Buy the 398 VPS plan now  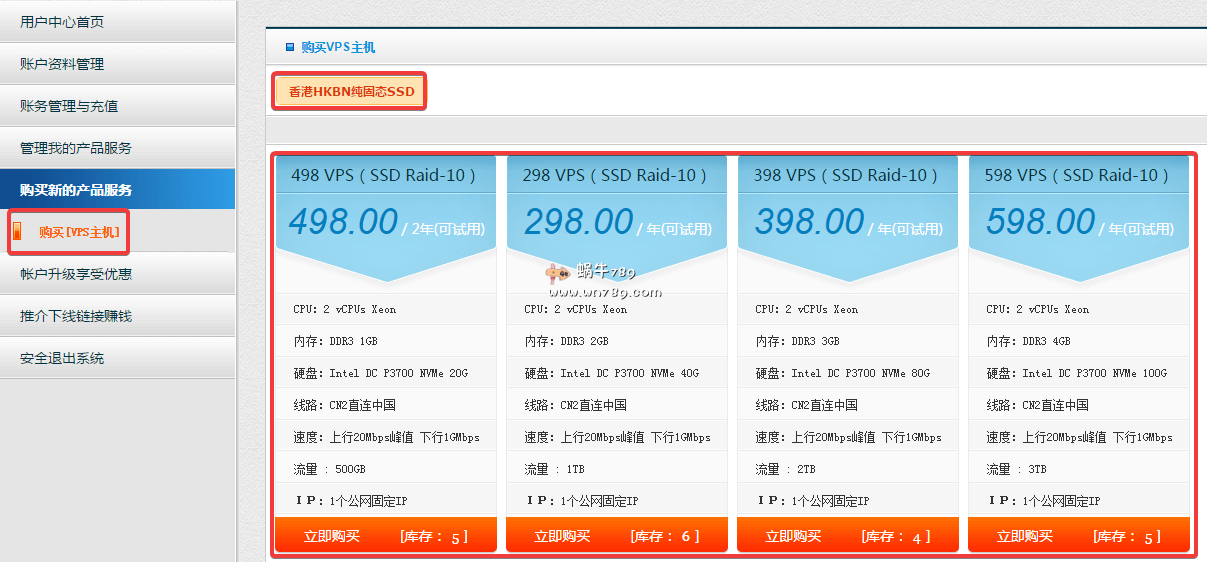coord(793,536)
